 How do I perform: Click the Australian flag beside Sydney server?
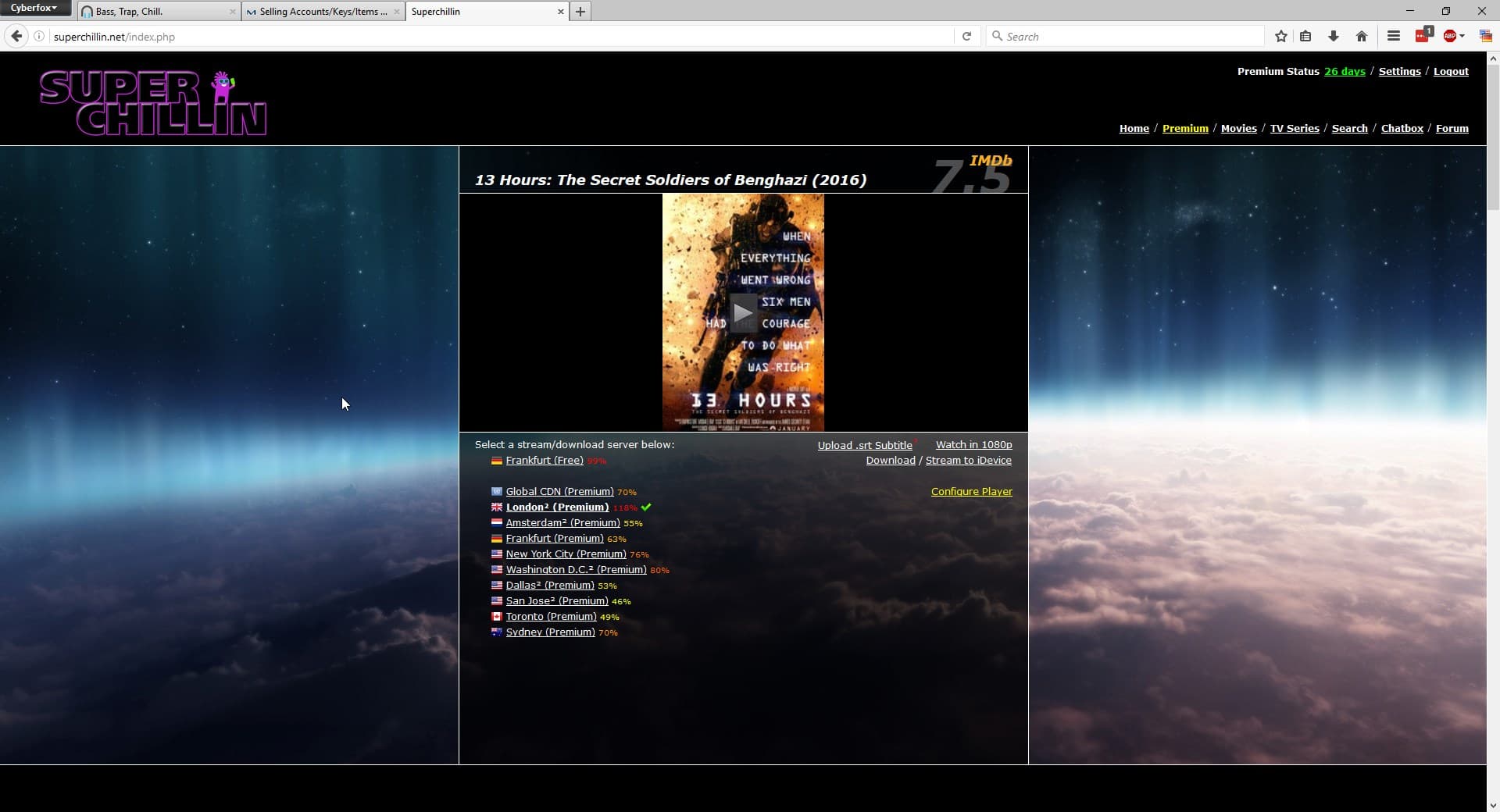coord(496,632)
